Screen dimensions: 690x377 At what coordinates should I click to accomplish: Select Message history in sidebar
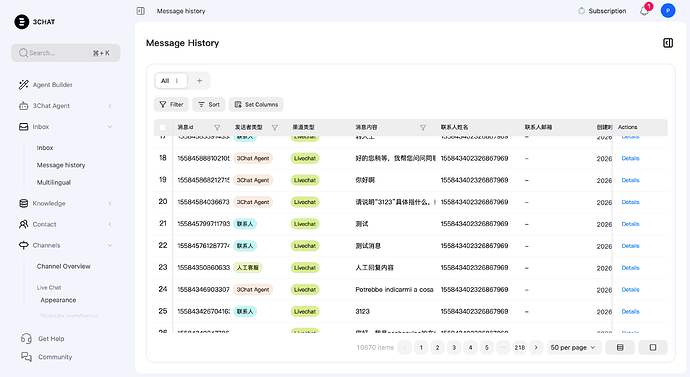61,165
